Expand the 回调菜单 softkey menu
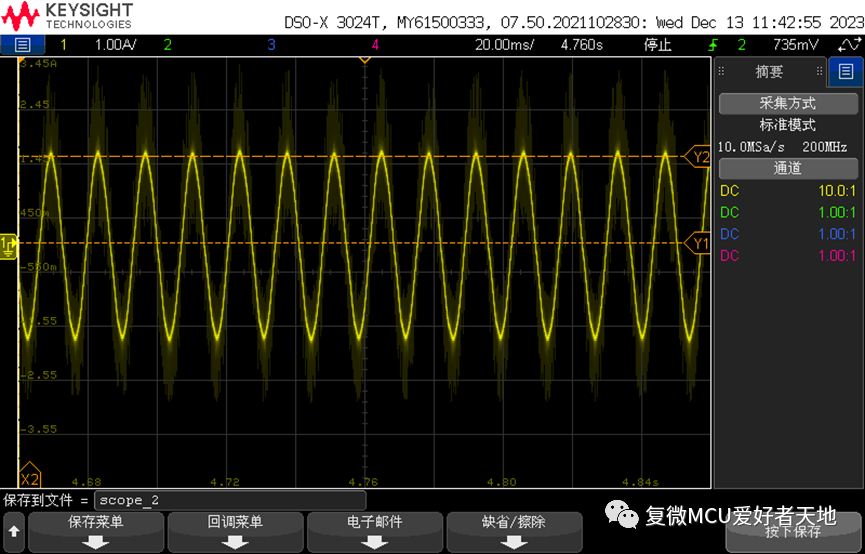This screenshot has height=554, width=865. 235,531
